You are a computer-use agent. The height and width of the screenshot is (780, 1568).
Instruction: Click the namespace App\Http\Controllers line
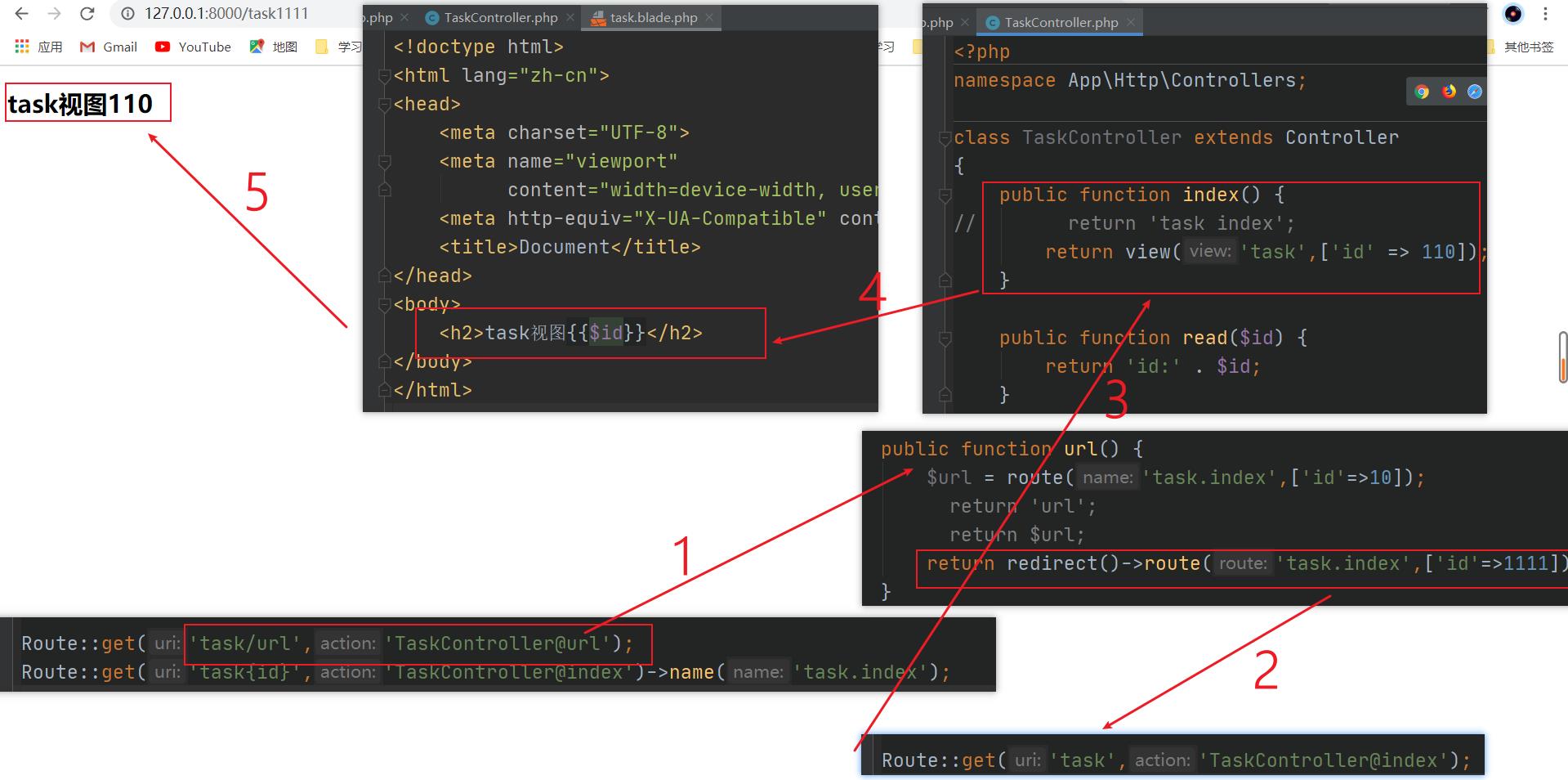pos(1130,80)
